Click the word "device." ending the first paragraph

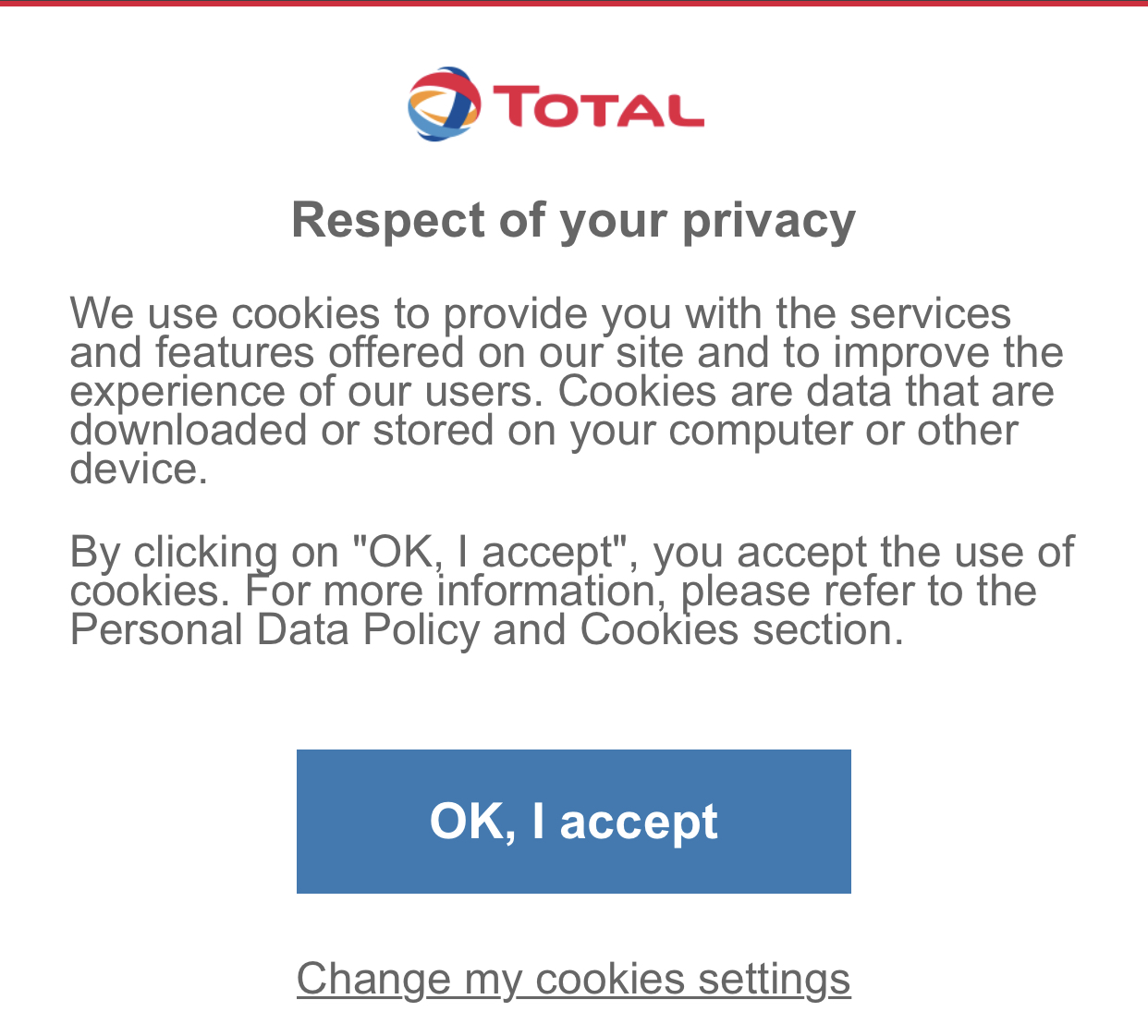point(139,469)
